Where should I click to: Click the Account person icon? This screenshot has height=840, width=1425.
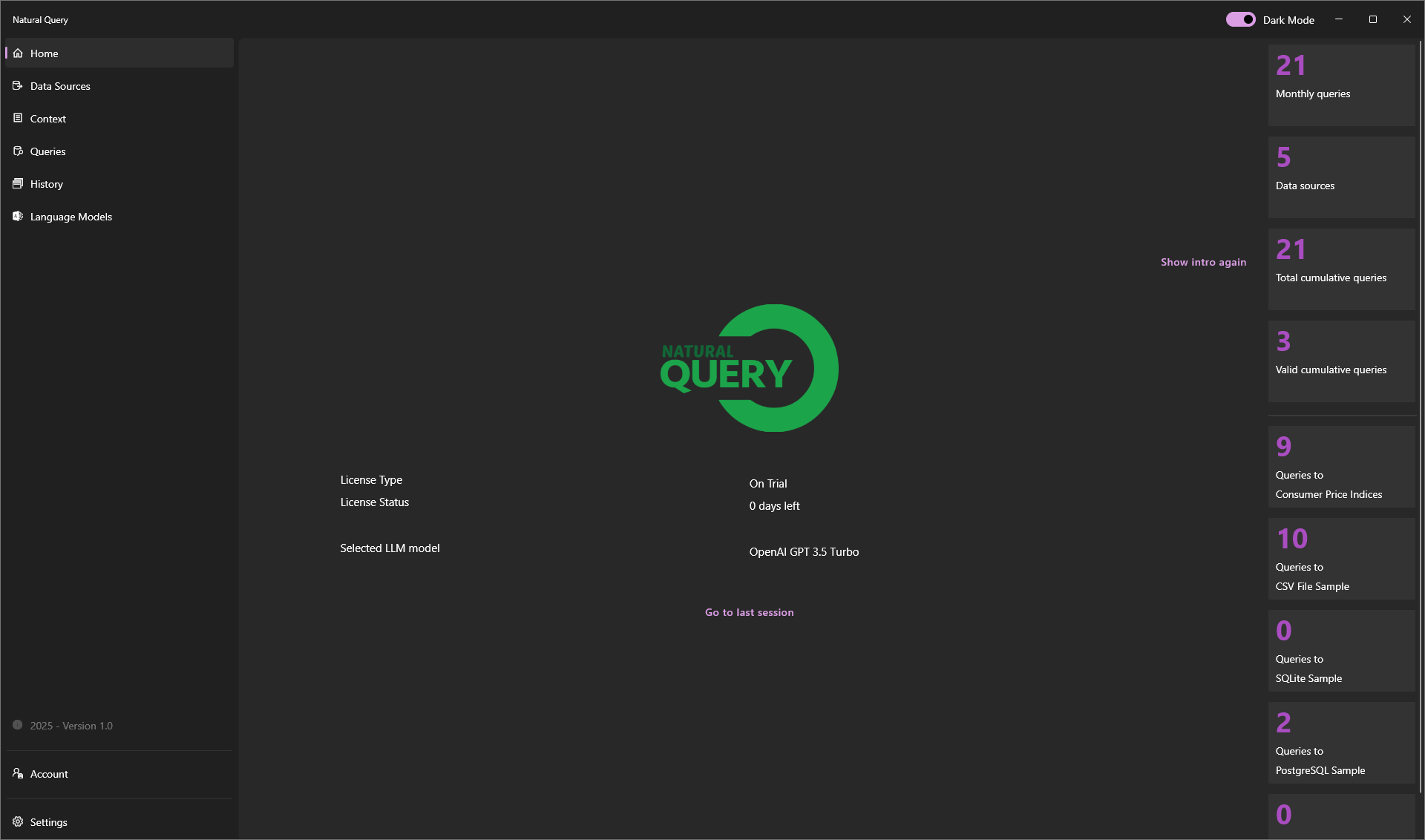click(x=18, y=774)
